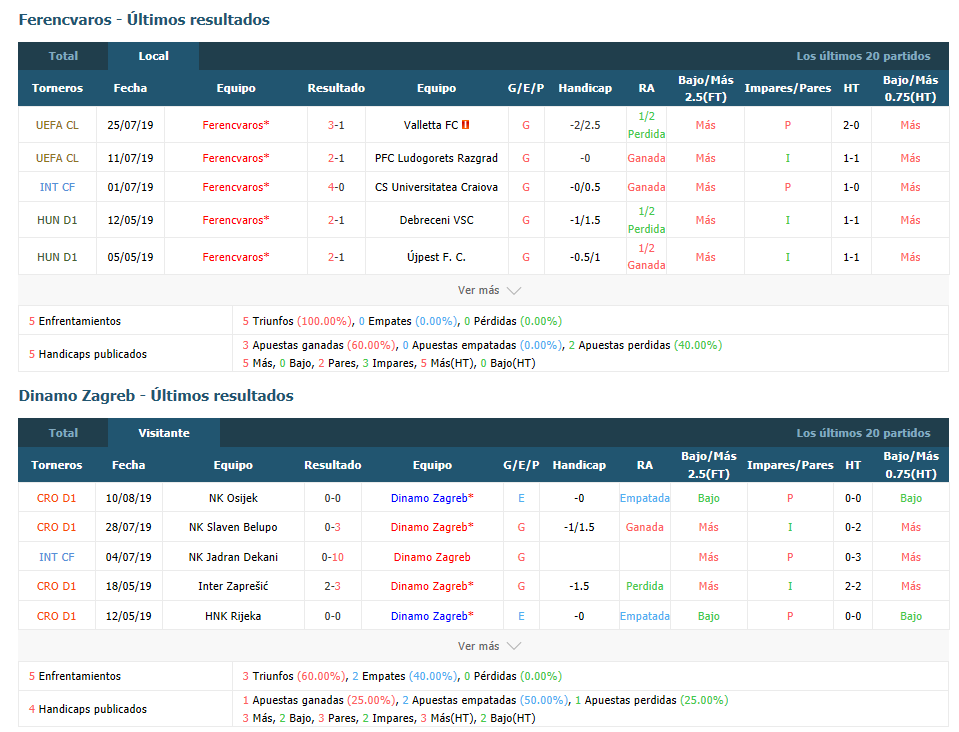The width and height of the screenshot is (959, 732).
Task: Click '3 Triunfos (60.00%)' summary text
Action: pos(294,676)
